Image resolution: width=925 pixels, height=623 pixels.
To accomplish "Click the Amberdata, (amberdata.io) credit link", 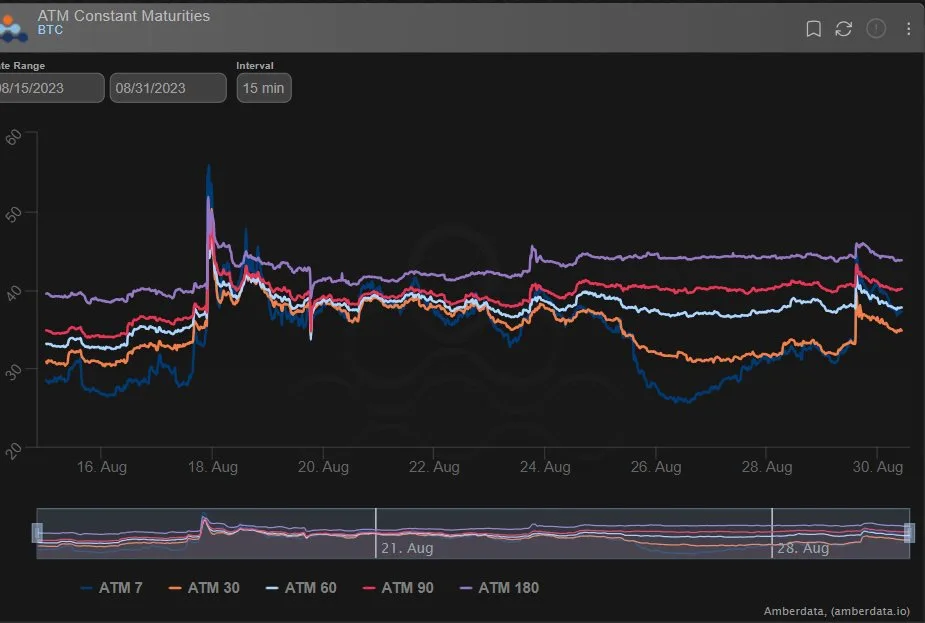I will (x=837, y=611).
